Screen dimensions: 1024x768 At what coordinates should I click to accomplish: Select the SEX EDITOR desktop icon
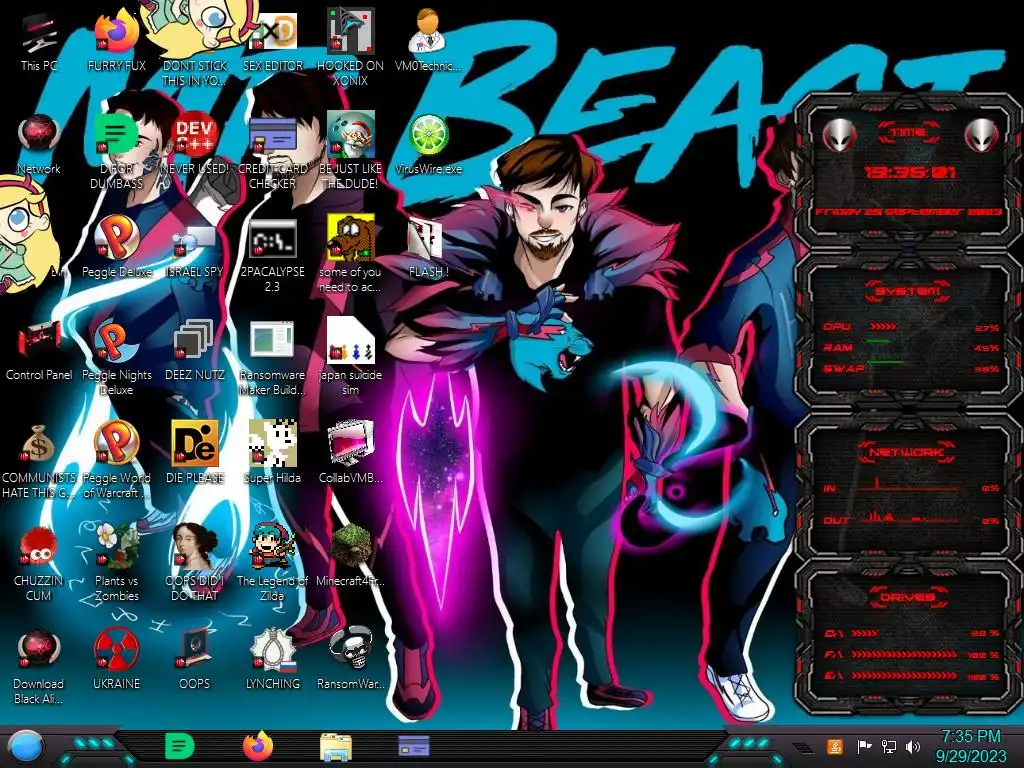[x=272, y=33]
